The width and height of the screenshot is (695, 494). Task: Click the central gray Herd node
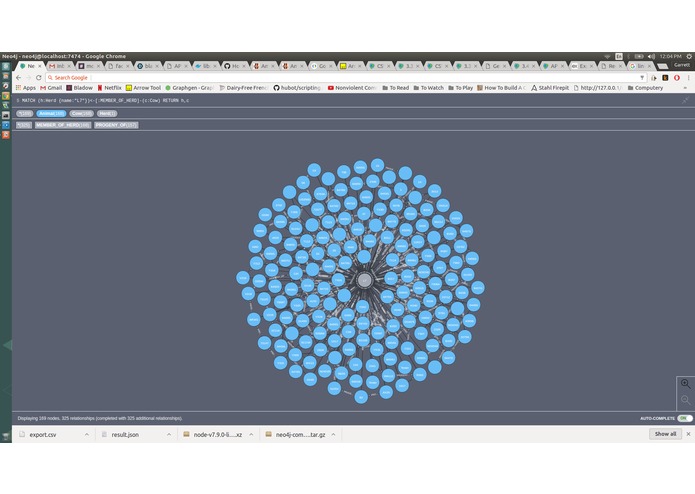coord(364,280)
